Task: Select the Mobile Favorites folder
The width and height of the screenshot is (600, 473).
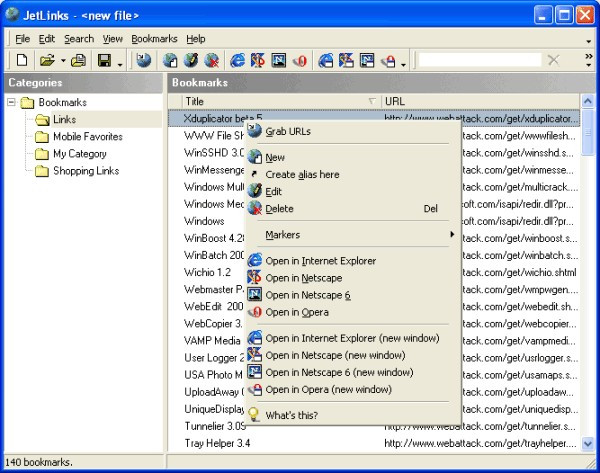Action: (88, 137)
